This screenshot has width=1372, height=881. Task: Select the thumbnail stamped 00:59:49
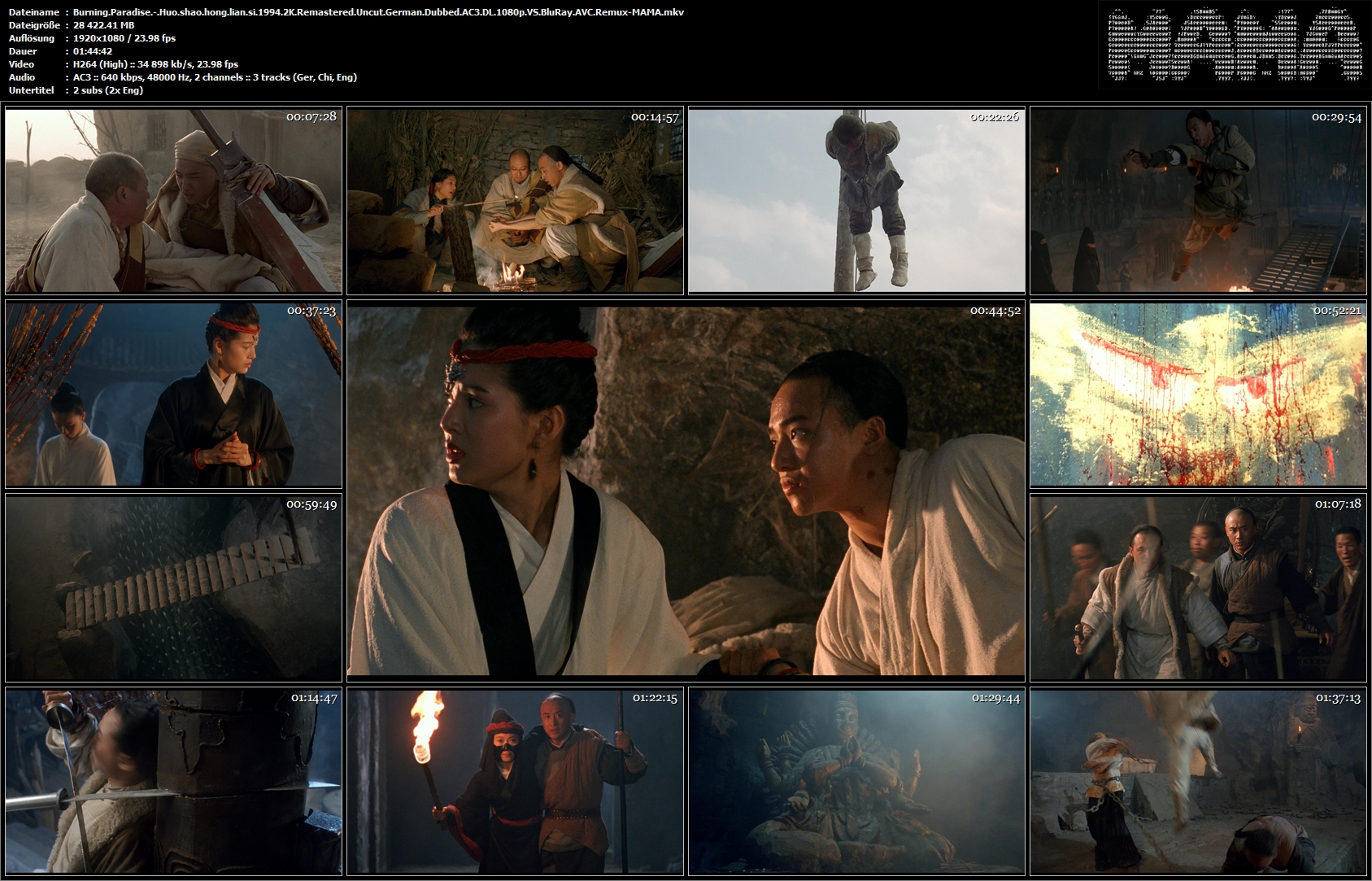(173, 588)
